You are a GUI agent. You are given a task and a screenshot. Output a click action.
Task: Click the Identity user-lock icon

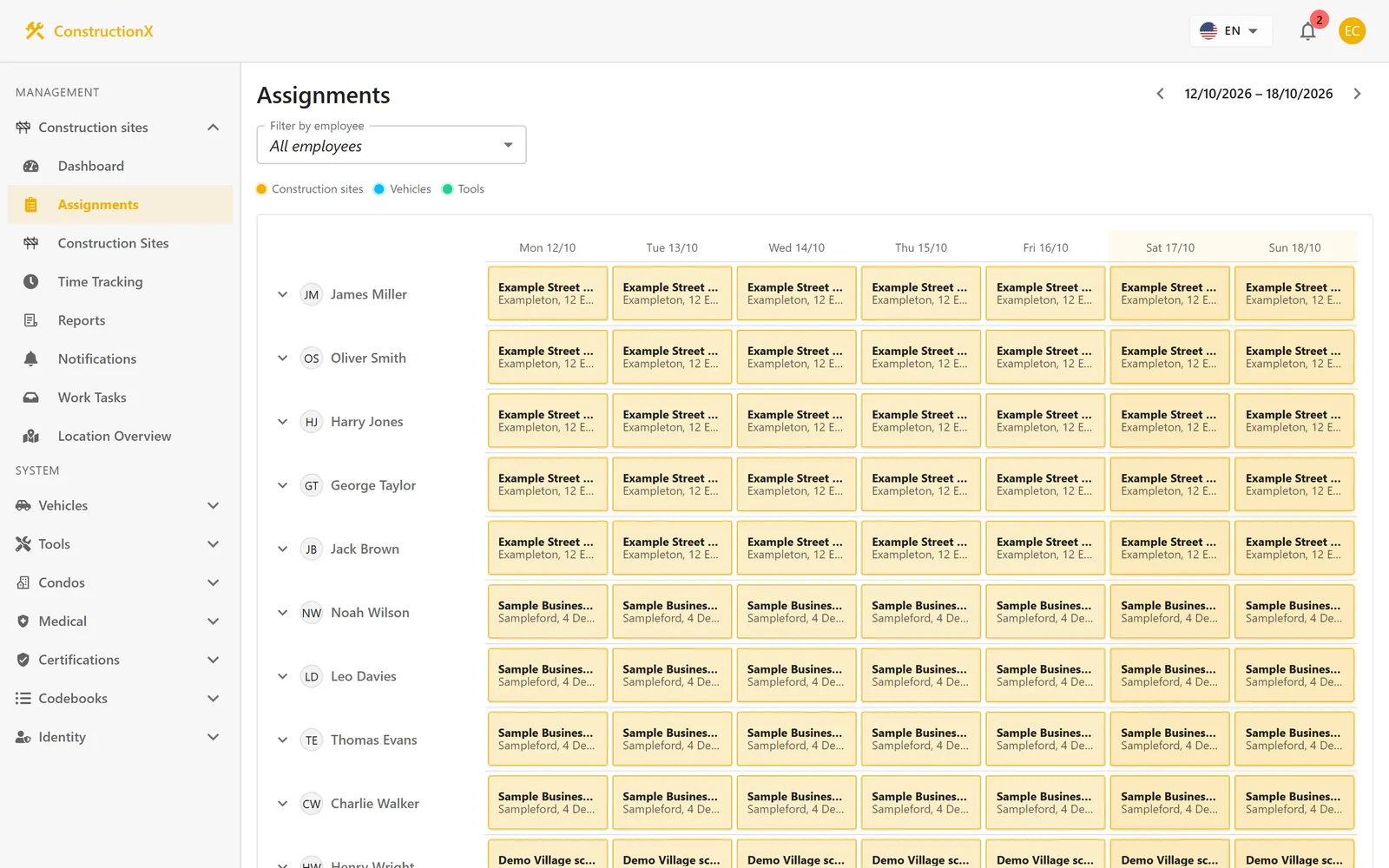pyautogui.click(x=23, y=737)
